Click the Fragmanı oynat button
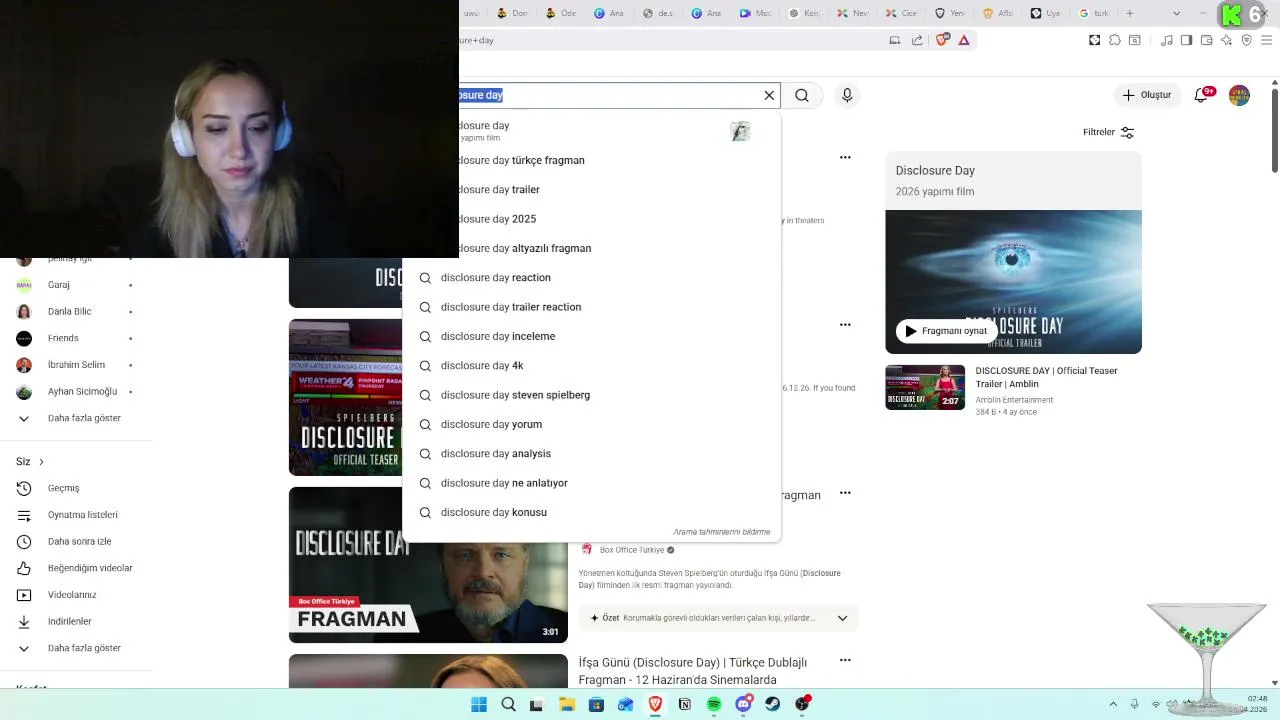Screen dimensions: 1280x720 point(946,331)
